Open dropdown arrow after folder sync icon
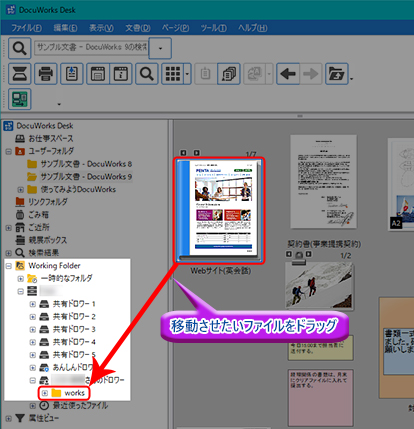Image resolution: width=414 pixels, height=429 pixels. coord(351,79)
